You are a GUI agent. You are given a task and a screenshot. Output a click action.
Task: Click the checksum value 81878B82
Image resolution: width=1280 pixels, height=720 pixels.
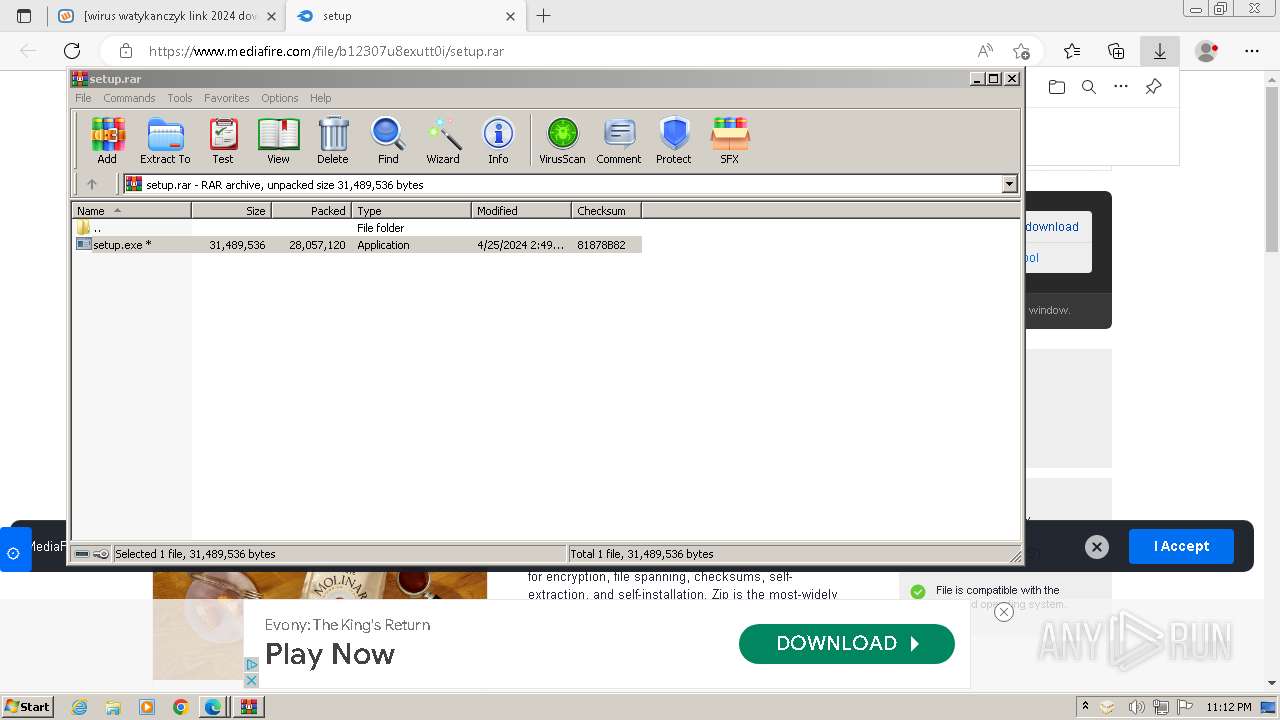click(x=601, y=245)
